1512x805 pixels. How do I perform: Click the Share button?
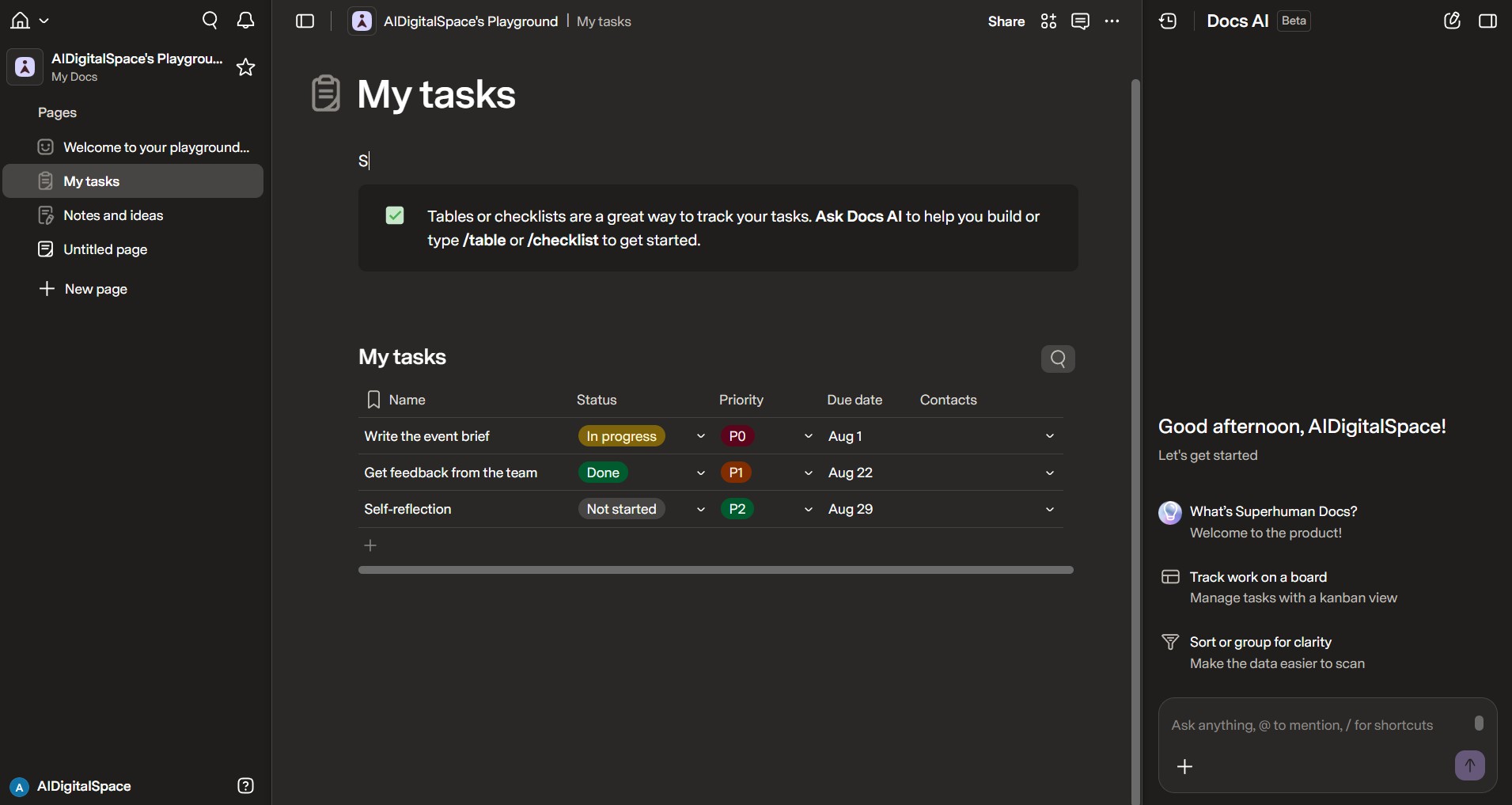pos(1006,21)
